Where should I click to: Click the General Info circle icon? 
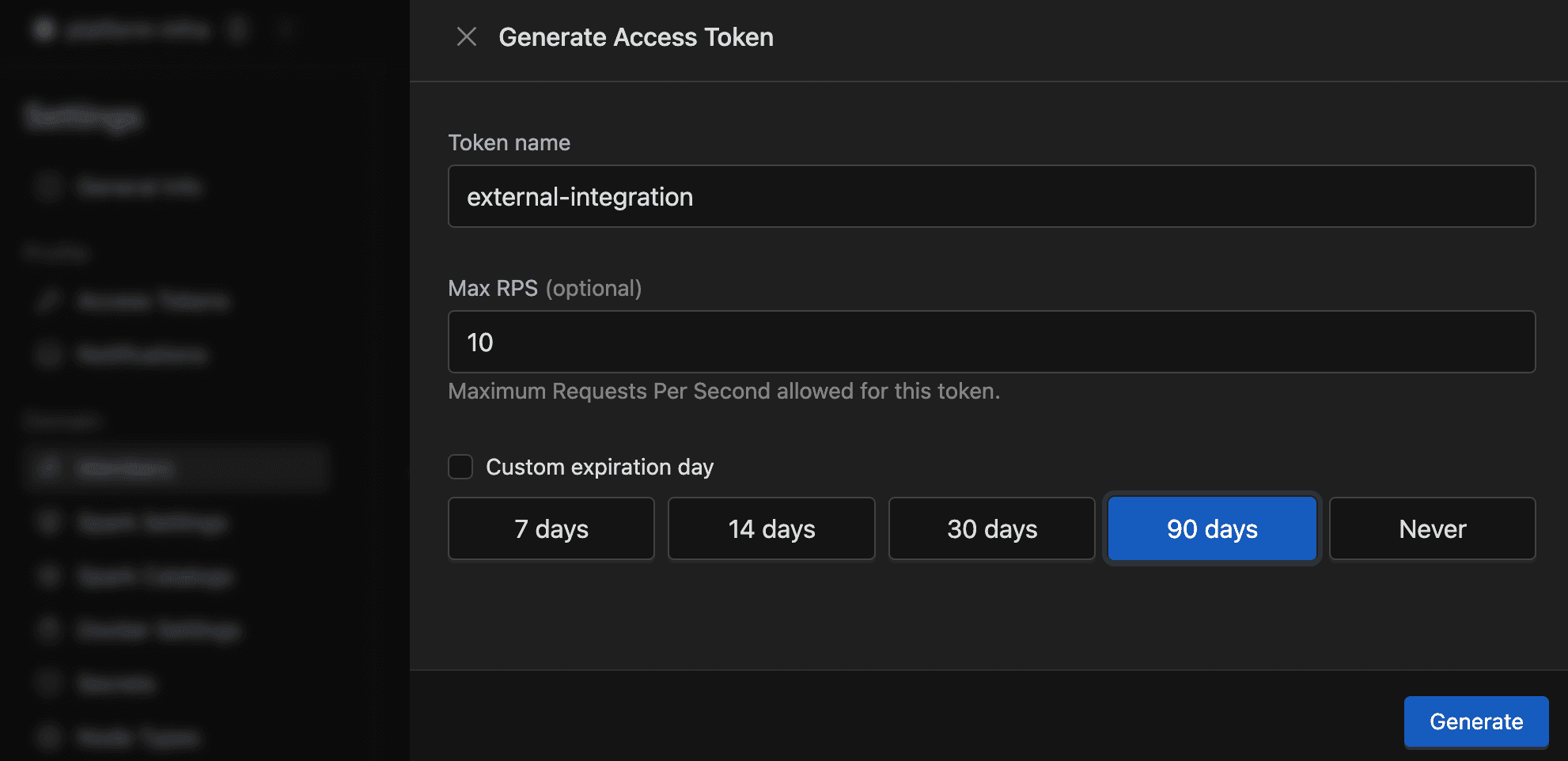pyautogui.click(x=48, y=187)
